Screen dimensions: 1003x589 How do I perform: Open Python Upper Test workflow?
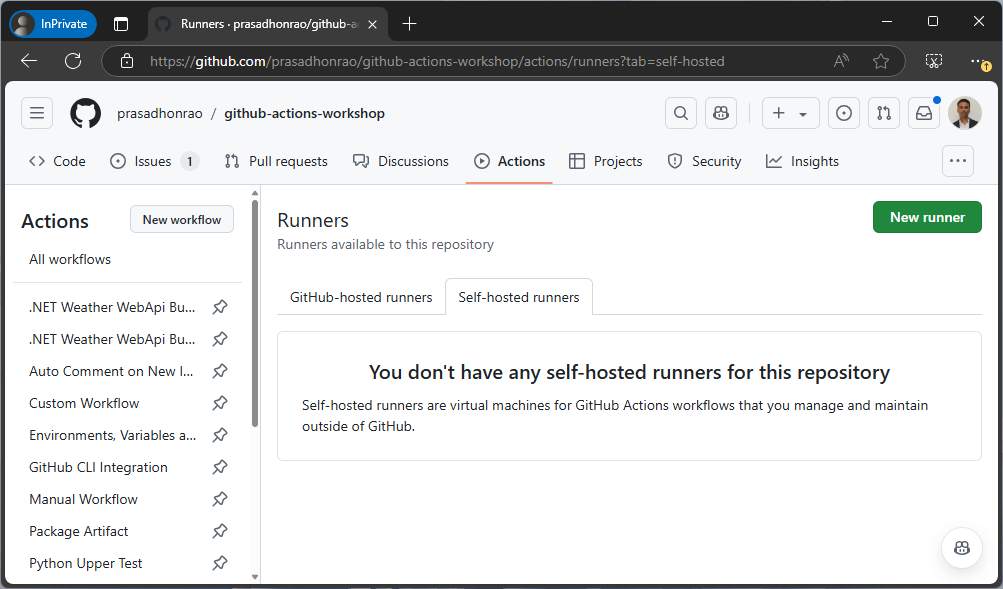click(86, 563)
